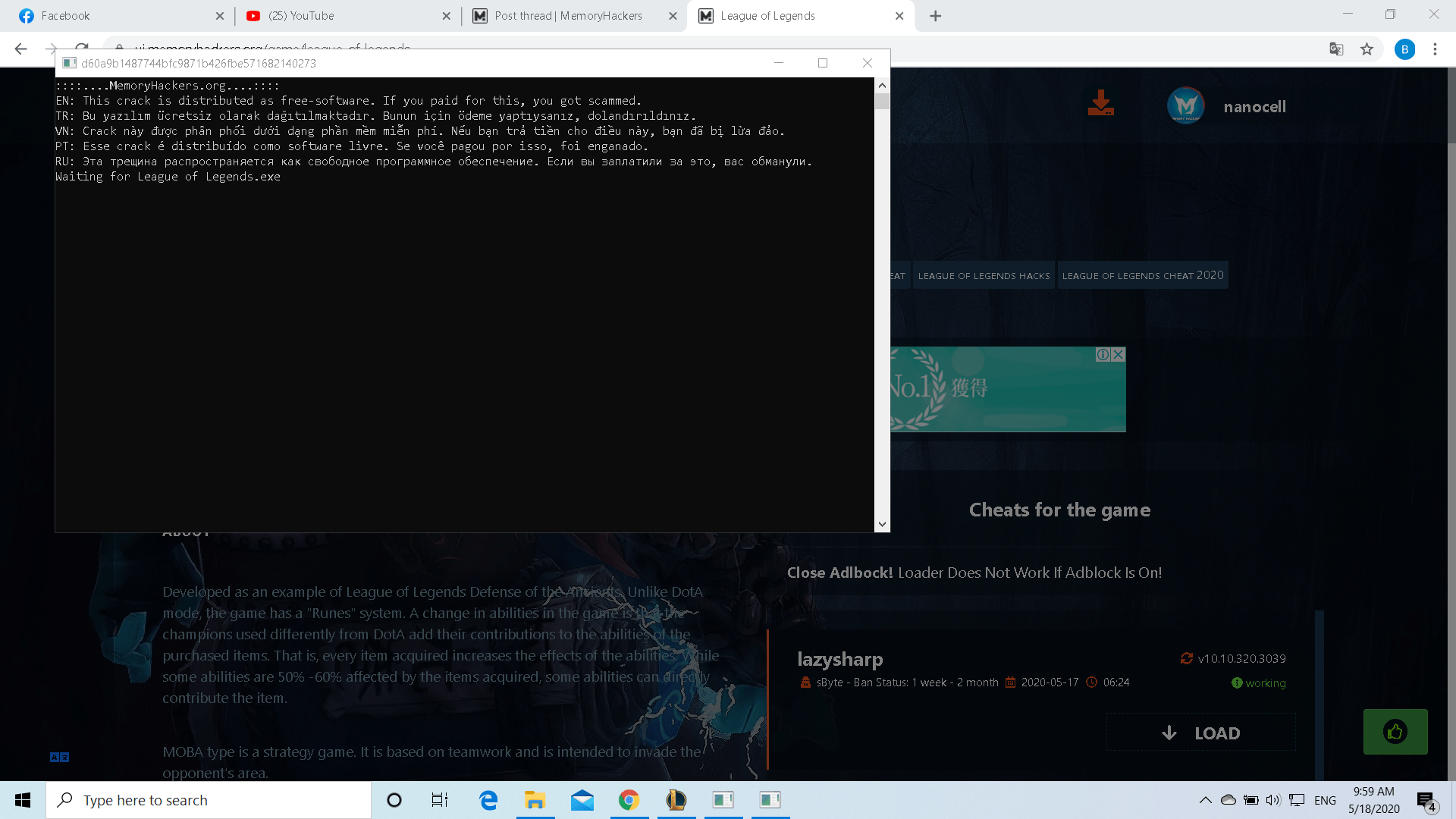Launch Microsoft Edge from taskbar
The height and width of the screenshot is (819, 1456).
[488, 800]
